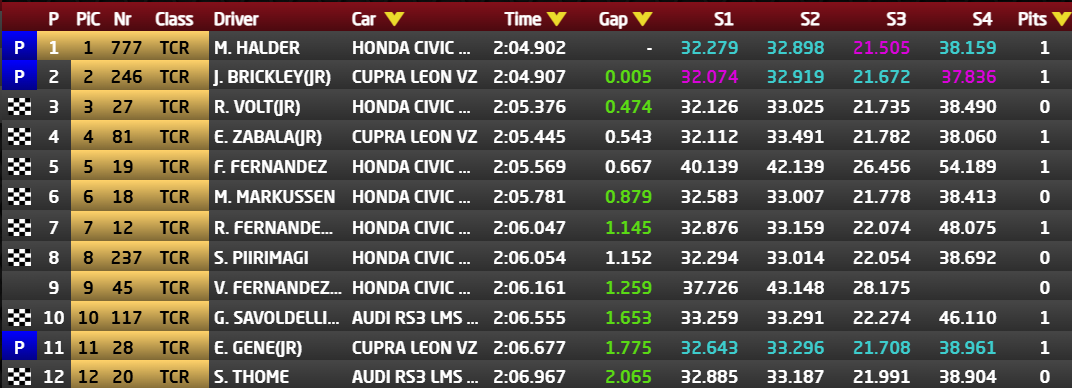Click the blue P icon for J. Brickley
The height and width of the screenshot is (388, 1072).
click(x=19, y=77)
